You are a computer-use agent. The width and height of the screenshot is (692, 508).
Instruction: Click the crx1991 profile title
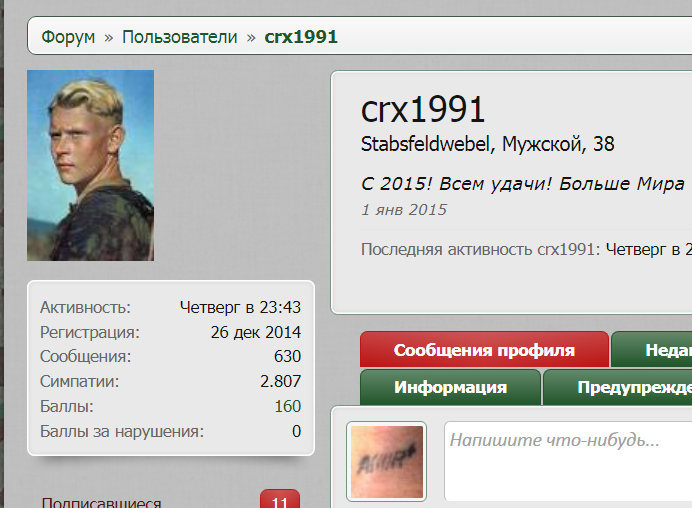pyautogui.click(x=423, y=109)
